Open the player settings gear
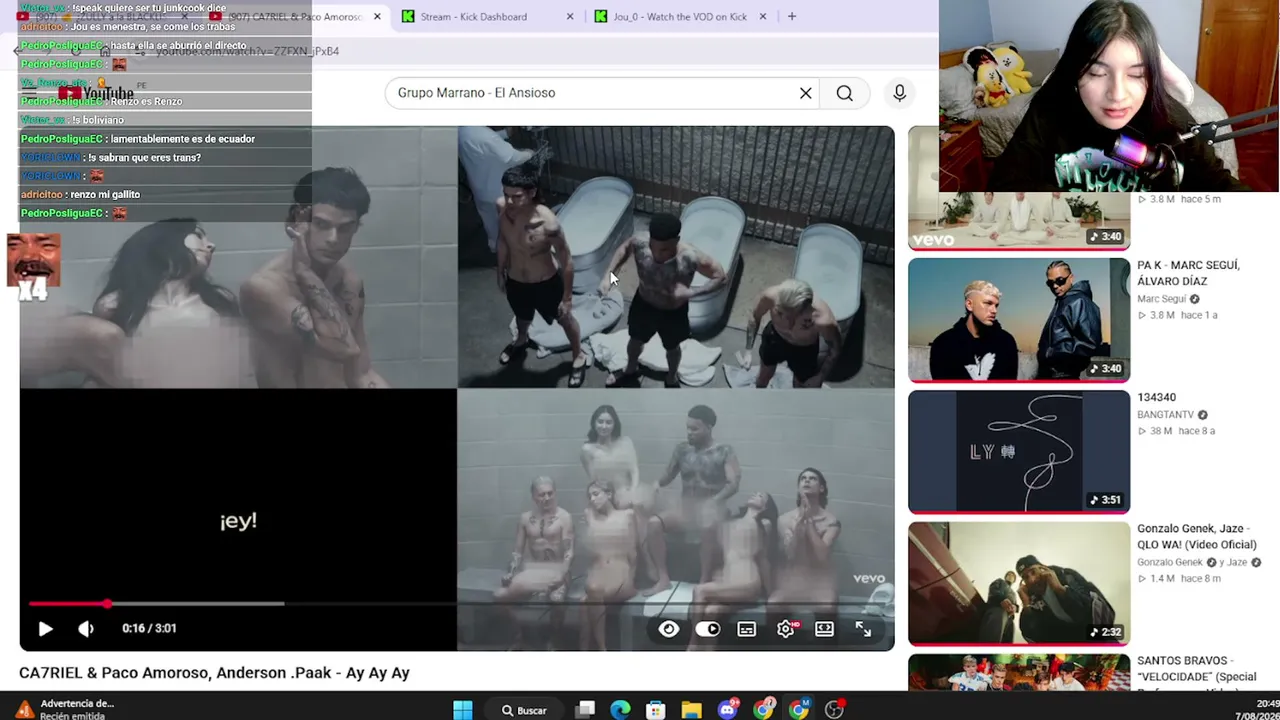 [x=786, y=629]
